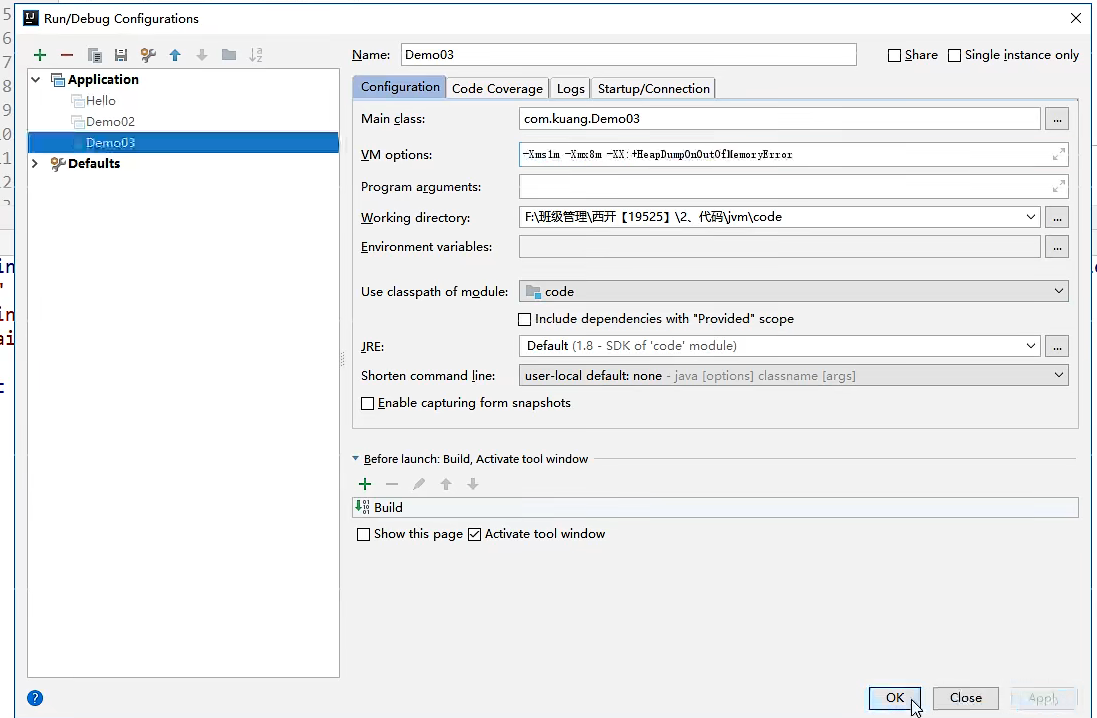Add a new run configuration

pos(40,55)
